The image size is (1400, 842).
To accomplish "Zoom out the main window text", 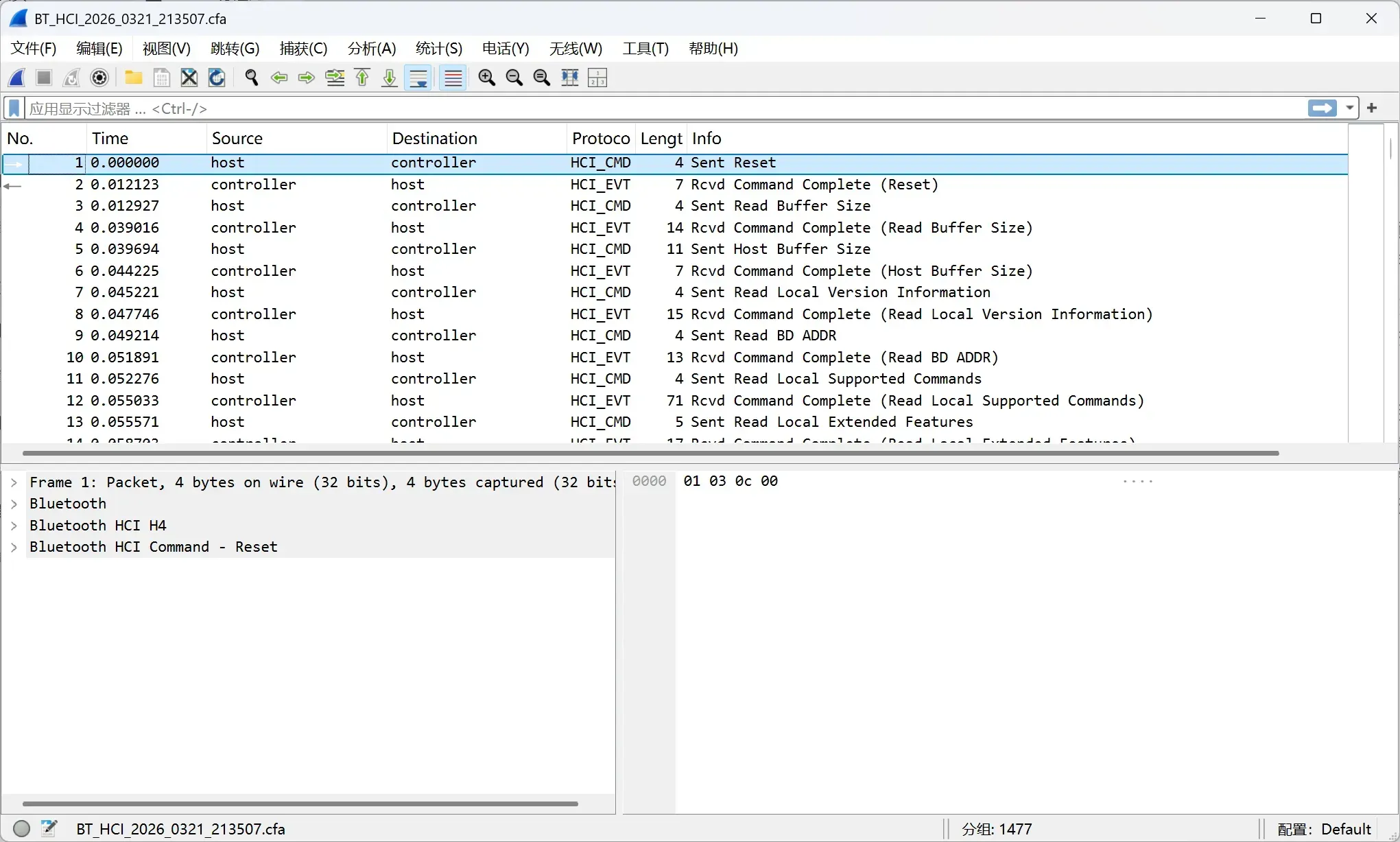I will tap(514, 78).
